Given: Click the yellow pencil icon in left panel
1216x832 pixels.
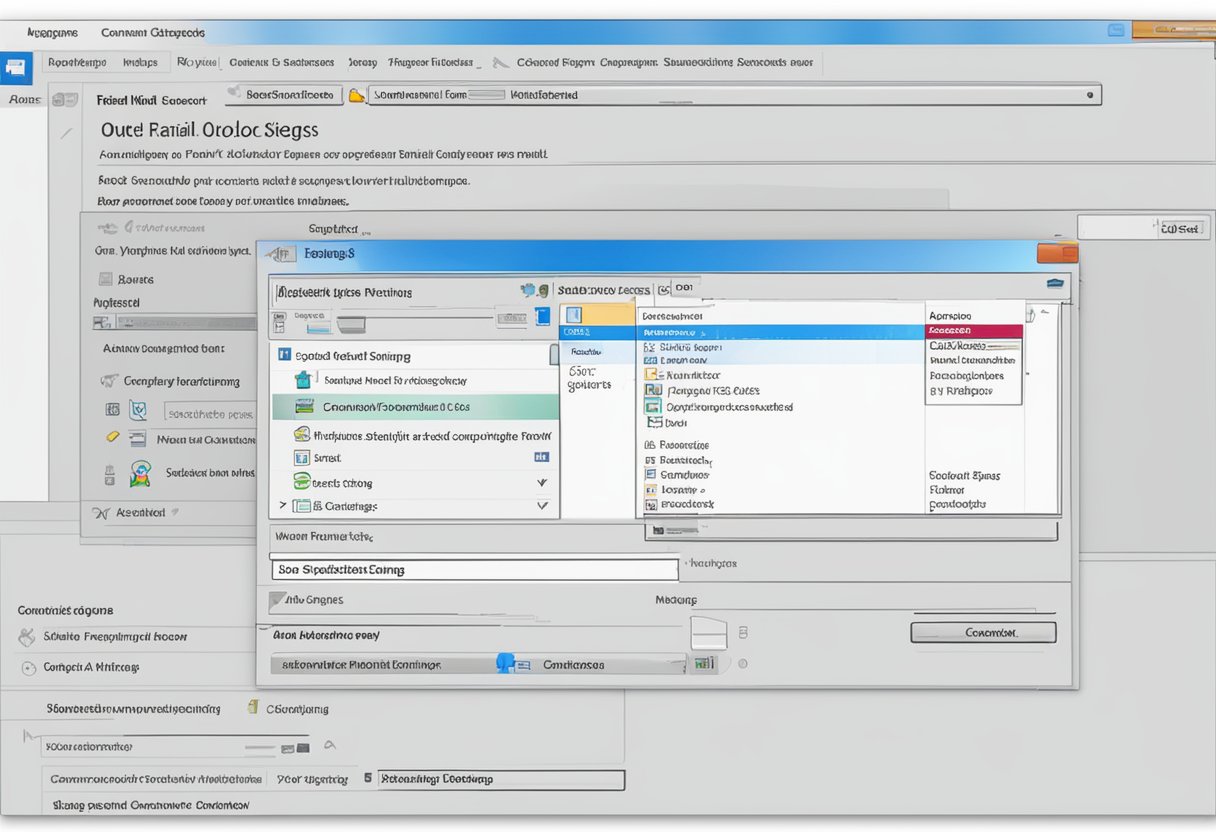Looking at the screenshot, I should [112, 438].
